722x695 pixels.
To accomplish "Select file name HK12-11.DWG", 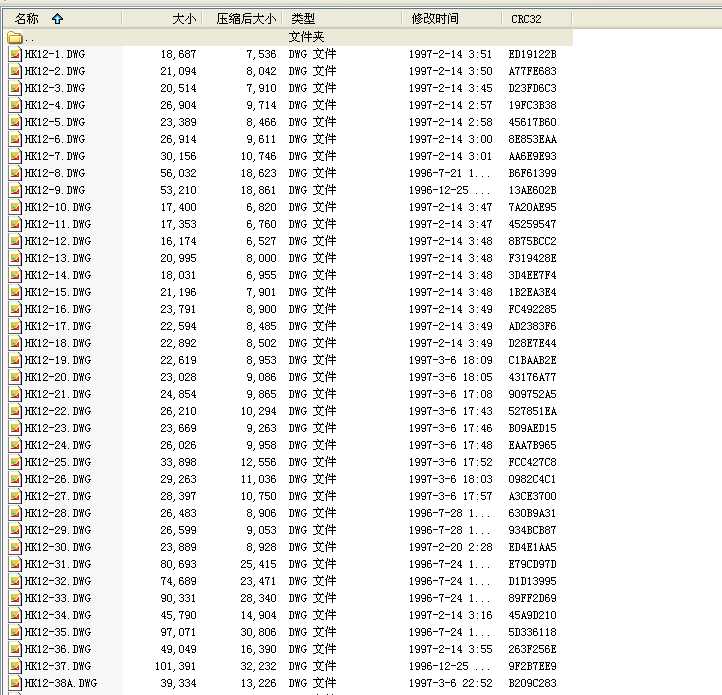I will click(x=58, y=224).
